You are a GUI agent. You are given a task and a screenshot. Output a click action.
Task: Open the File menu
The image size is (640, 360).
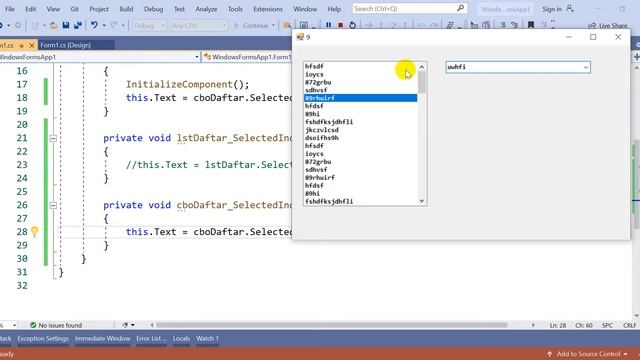pyautogui.click(x=10, y=9)
